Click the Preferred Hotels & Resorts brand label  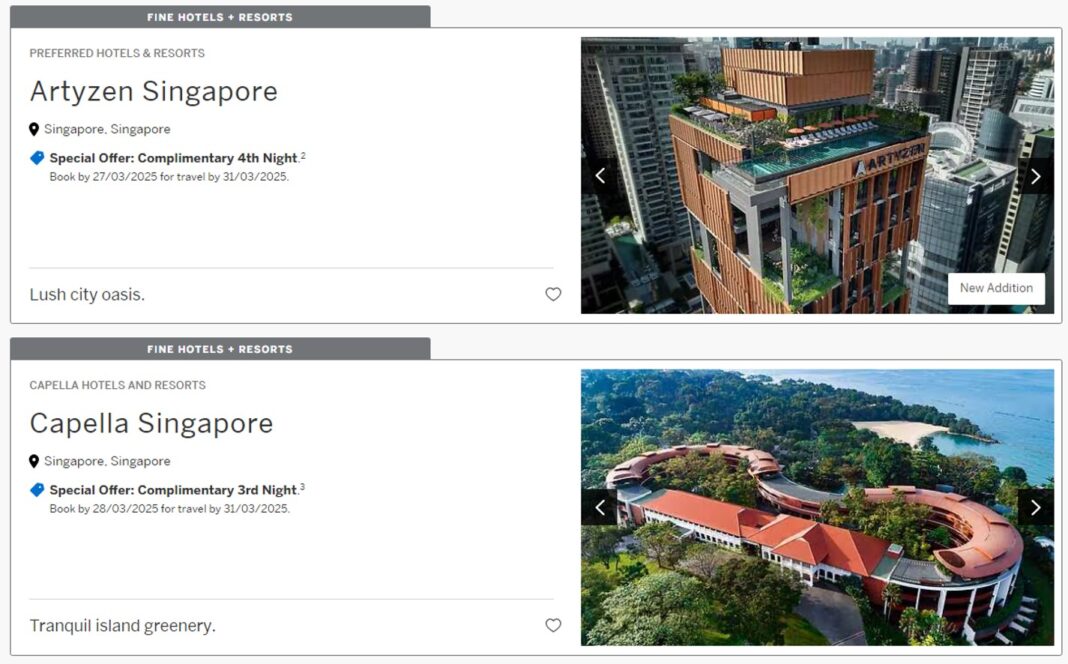[117, 53]
